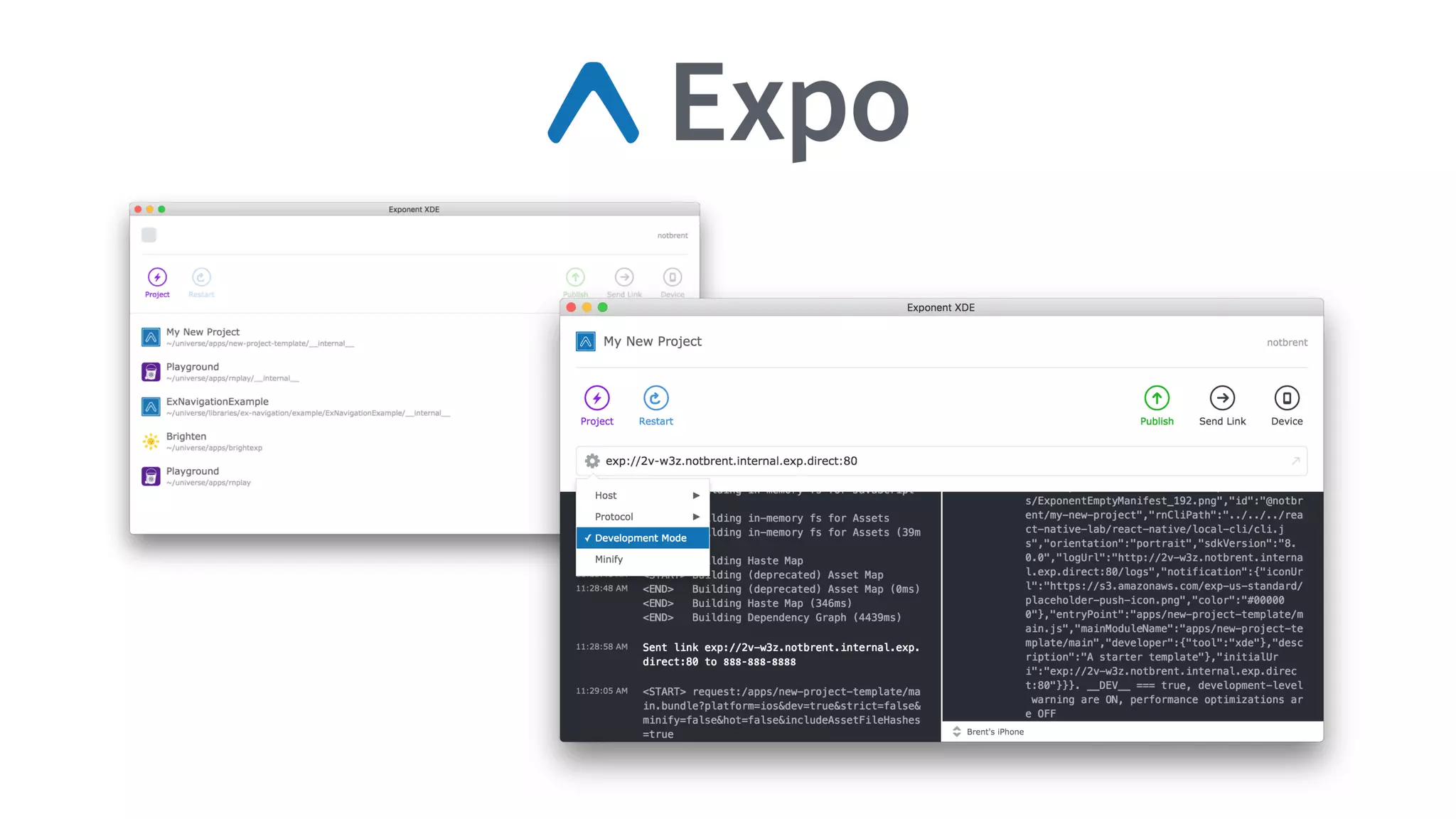1456x819 pixels.
Task: Open Send Link arrow icon
Action: pyautogui.click(x=1222, y=398)
